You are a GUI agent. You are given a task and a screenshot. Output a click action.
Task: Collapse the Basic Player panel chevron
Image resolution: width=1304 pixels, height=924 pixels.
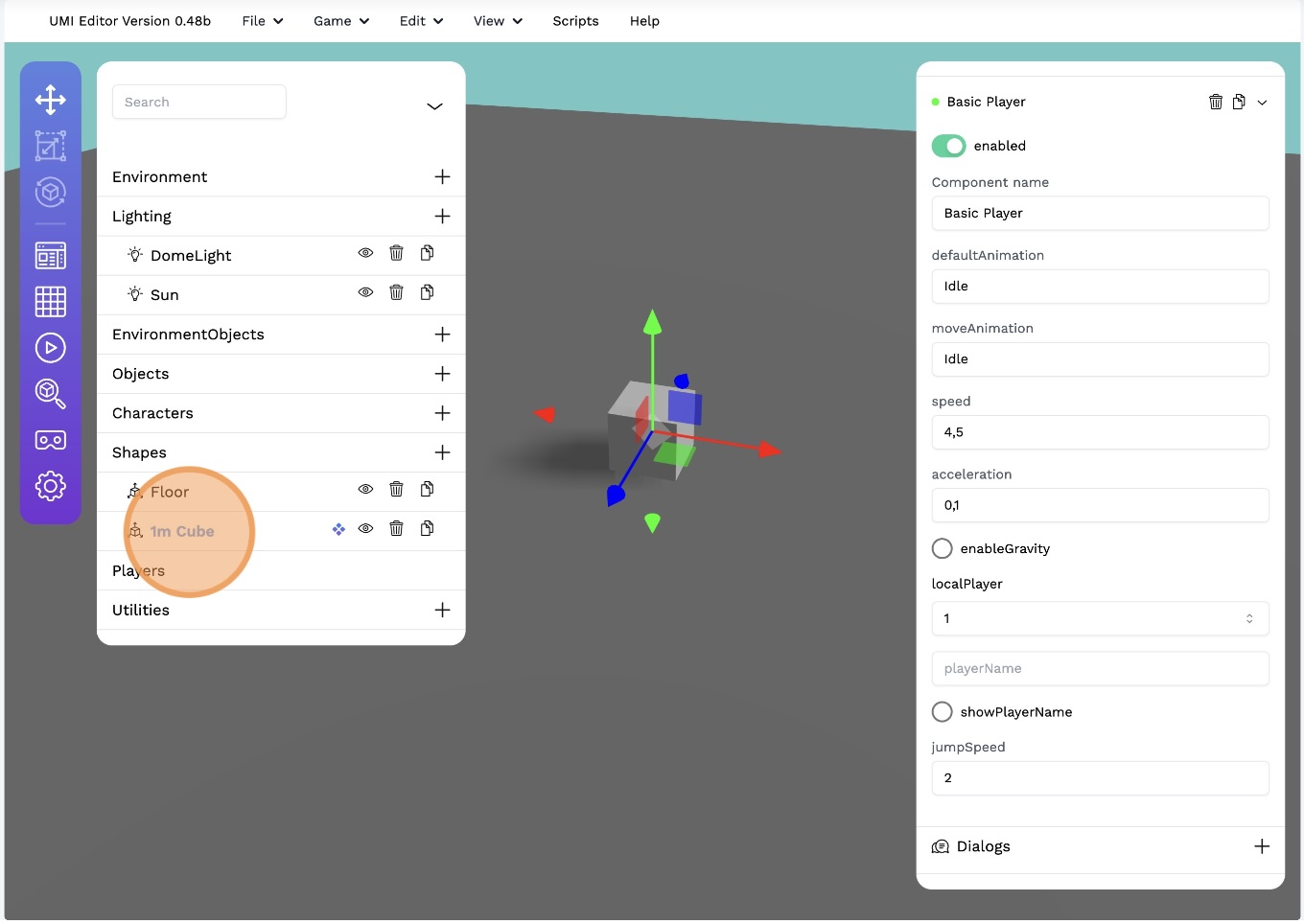point(1262,103)
